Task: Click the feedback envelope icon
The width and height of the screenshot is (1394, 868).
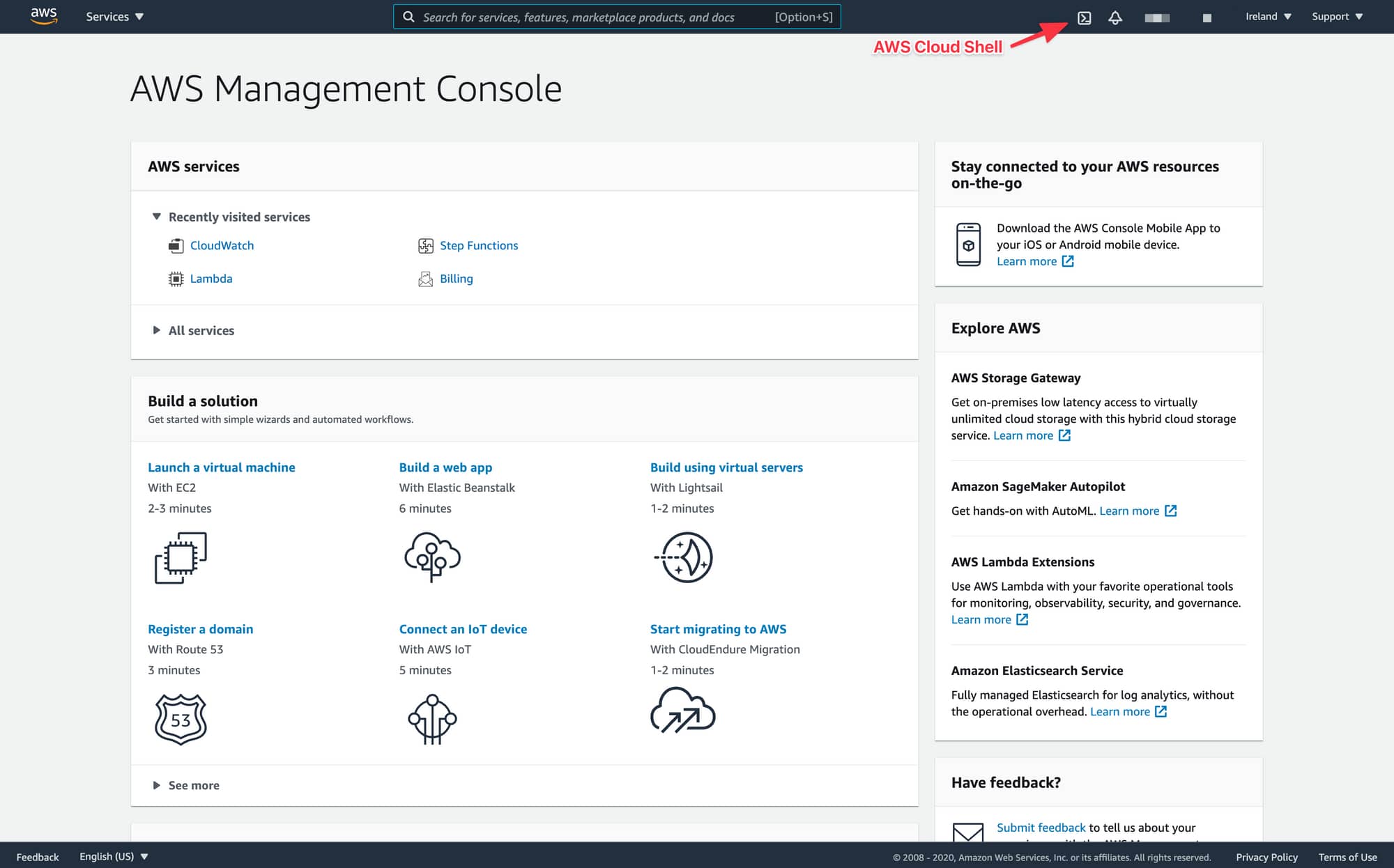Action: coord(968,832)
